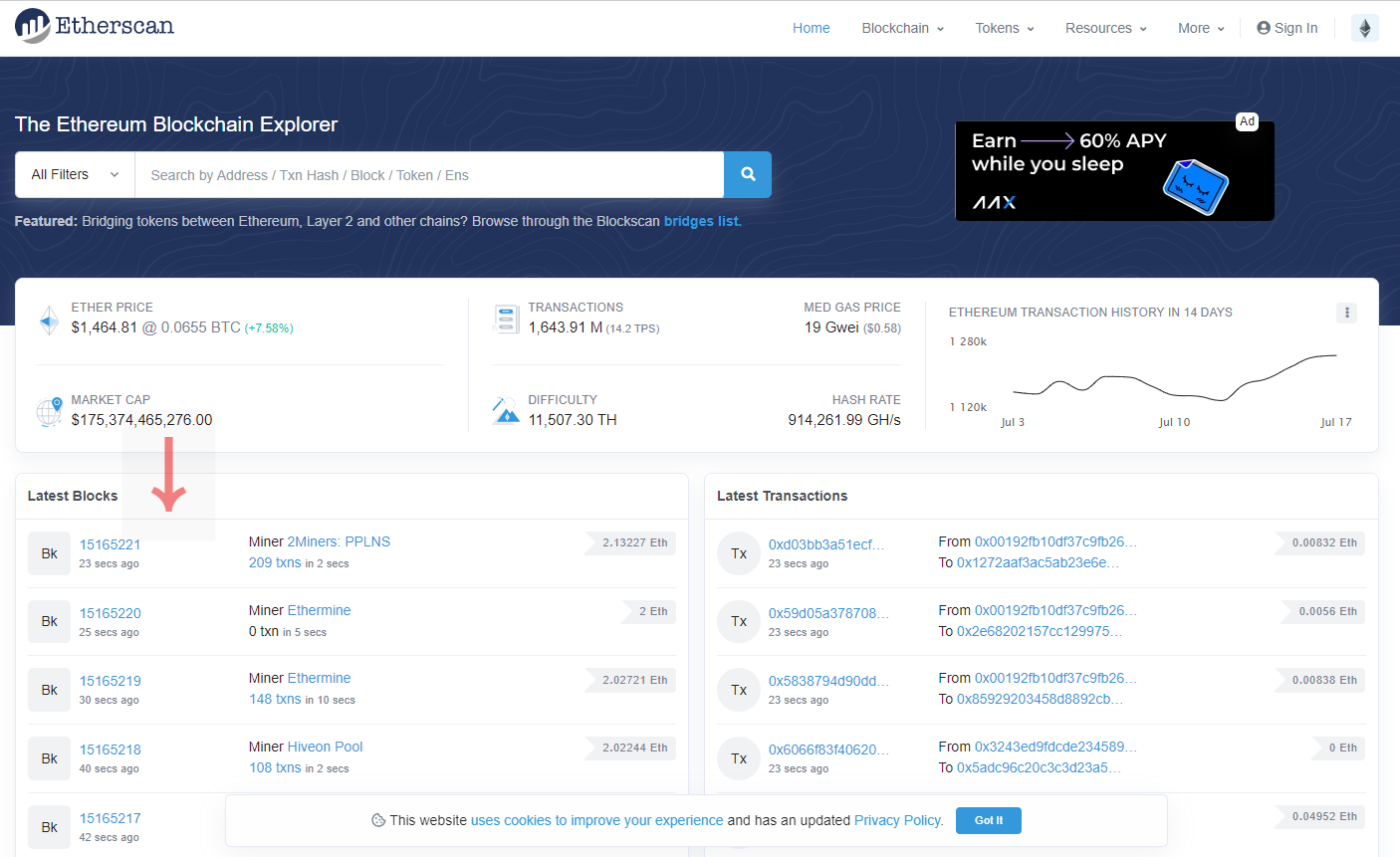This screenshot has width=1400, height=857.
Task: Open the Privacy Policy link
Action: pyautogui.click(x=898, y=820)
